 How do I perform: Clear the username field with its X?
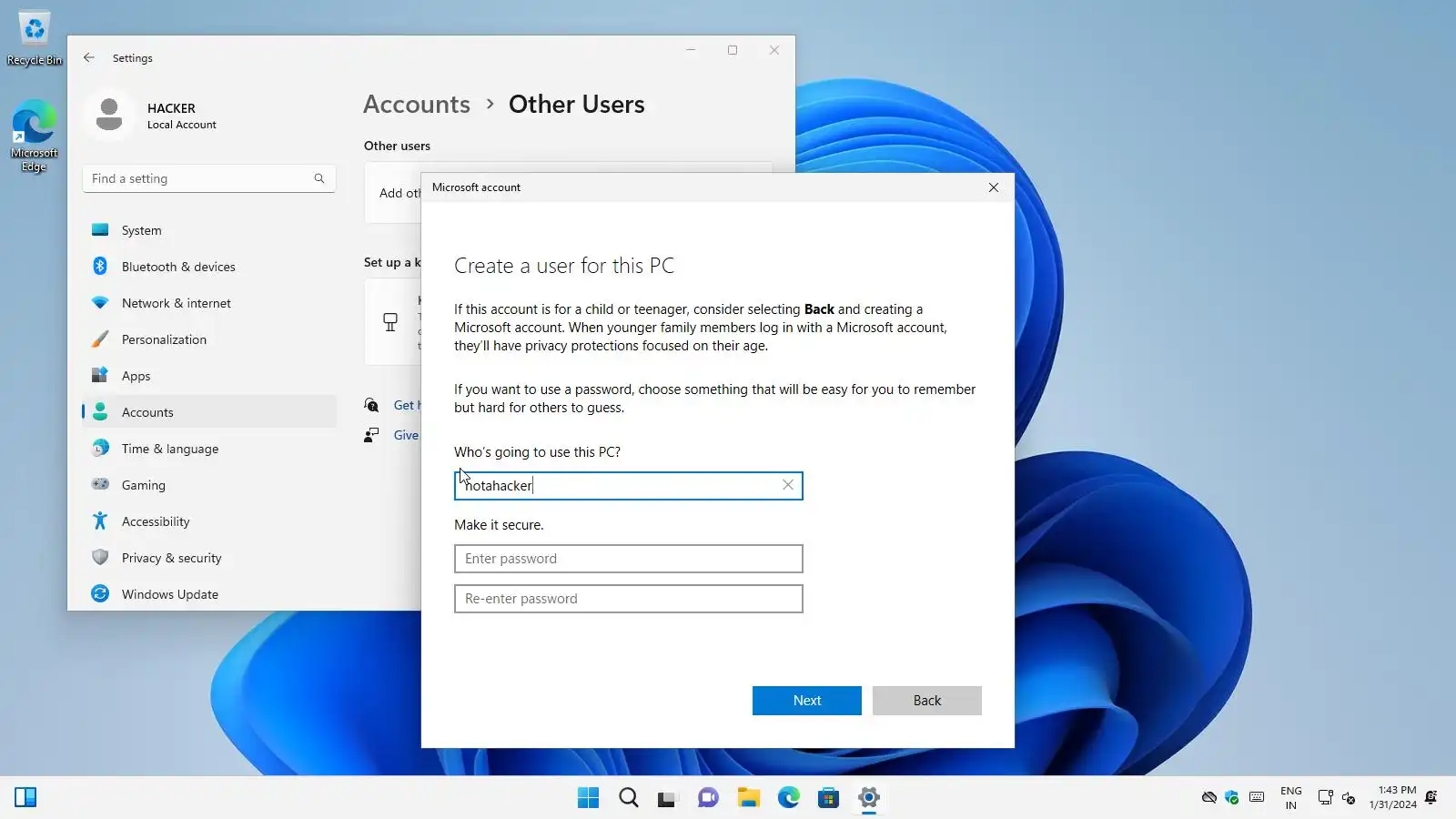coord(788,485)
